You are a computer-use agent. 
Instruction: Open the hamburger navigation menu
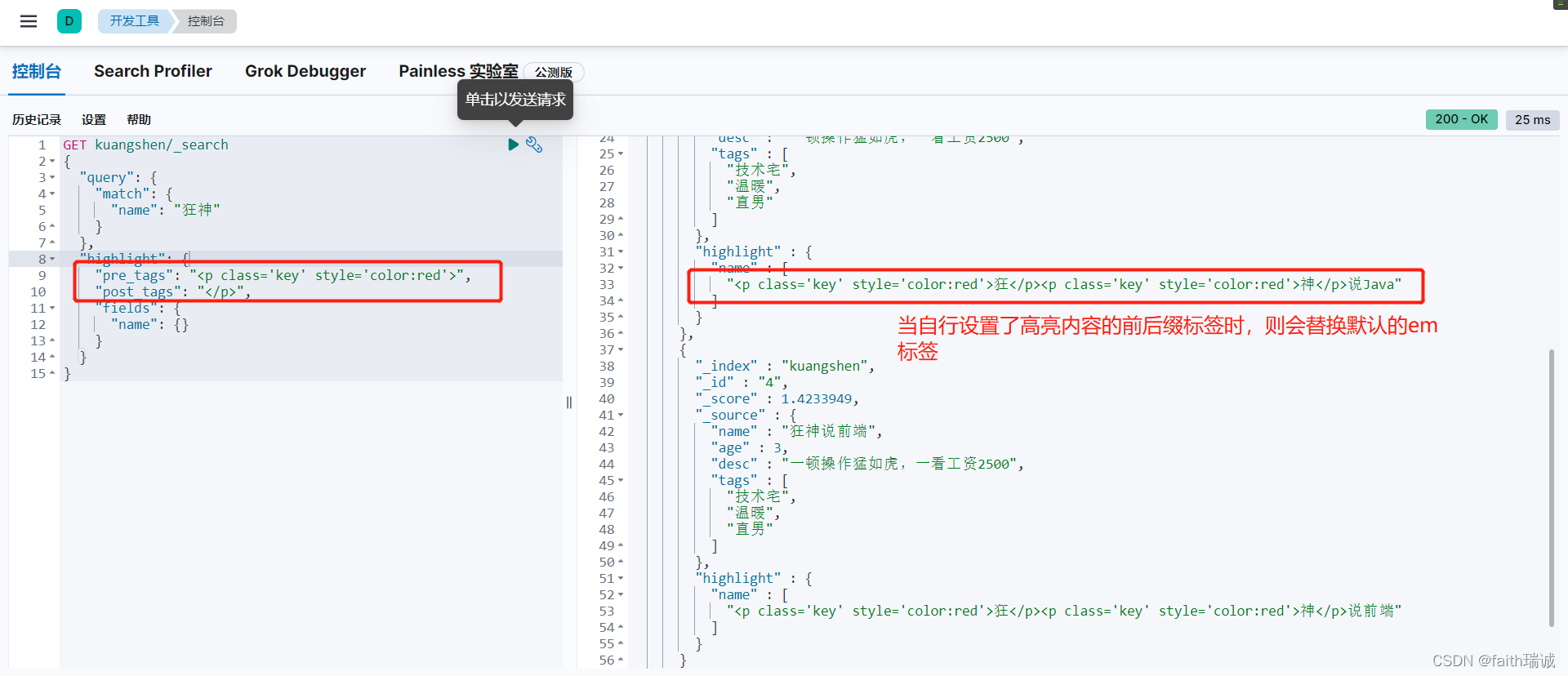click(x=29, y=21)
